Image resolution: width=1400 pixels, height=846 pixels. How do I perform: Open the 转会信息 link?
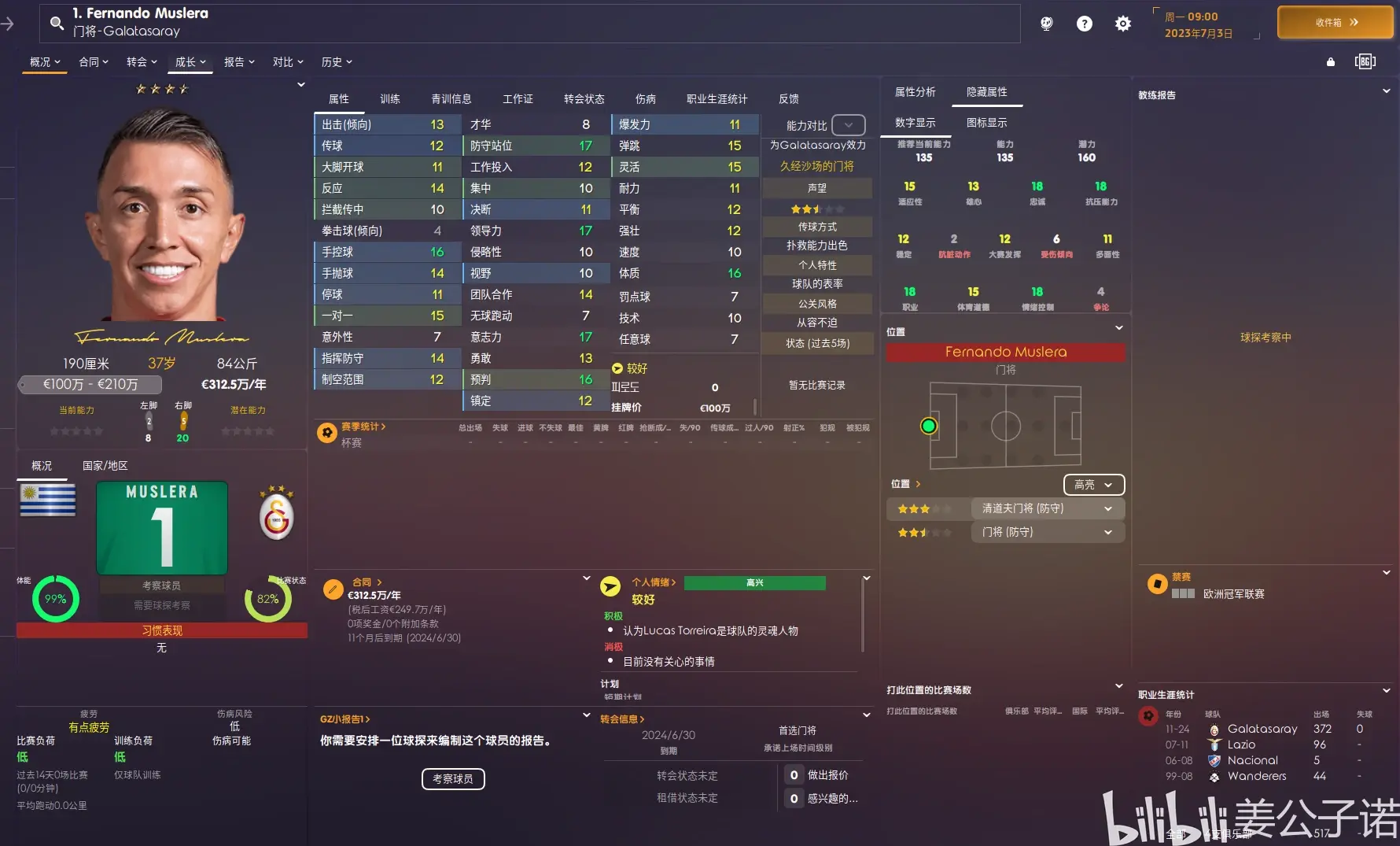point(622,719)
